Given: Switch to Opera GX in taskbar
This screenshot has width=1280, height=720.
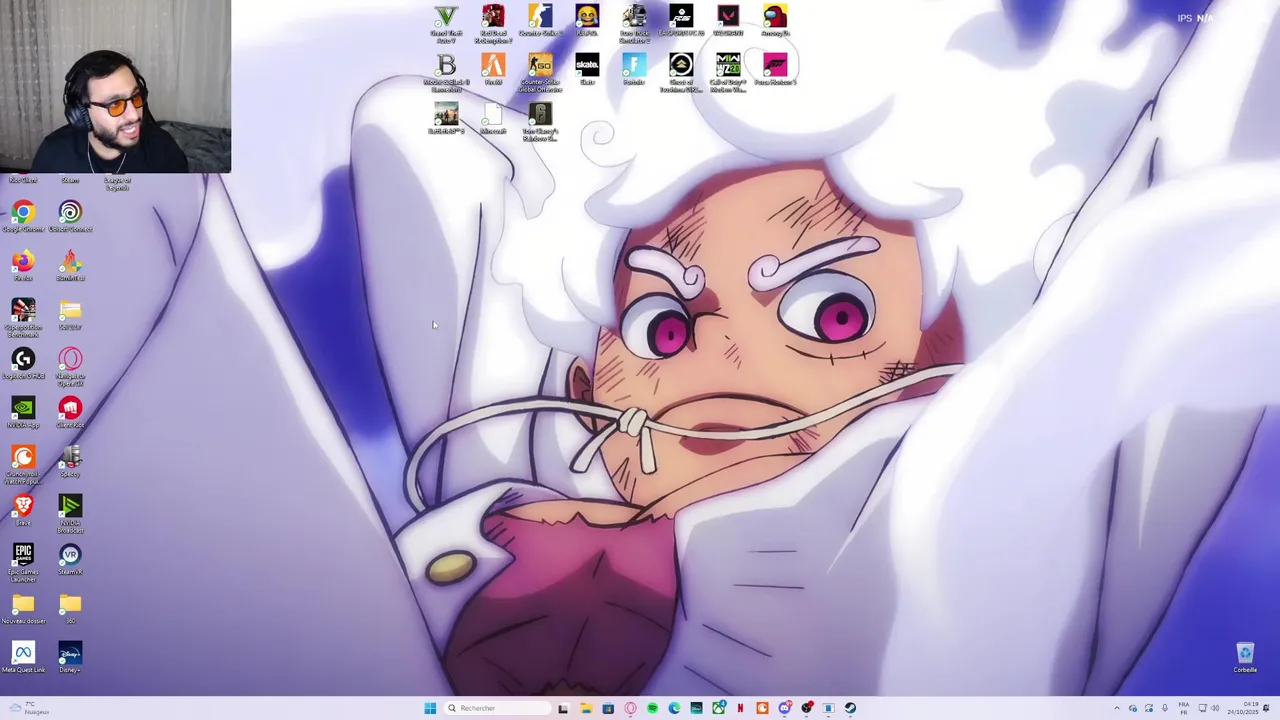Looking at the screenshot, I should (630, 708).
